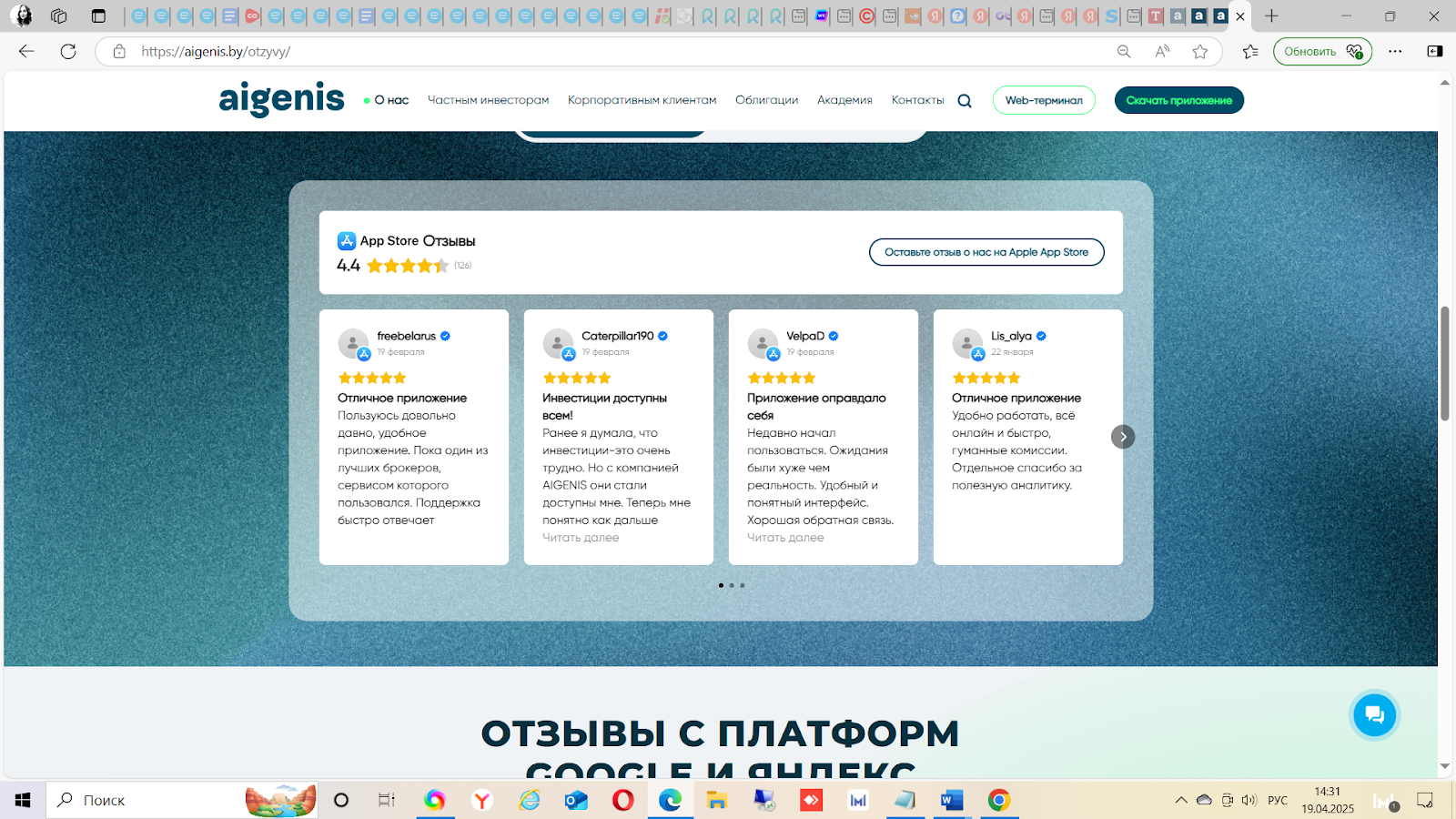Viewport: 1456px width, 819px height.
Task: Open Microsoft Word from the taskbar
Action: pyautogui.click(x=951, y=800)
